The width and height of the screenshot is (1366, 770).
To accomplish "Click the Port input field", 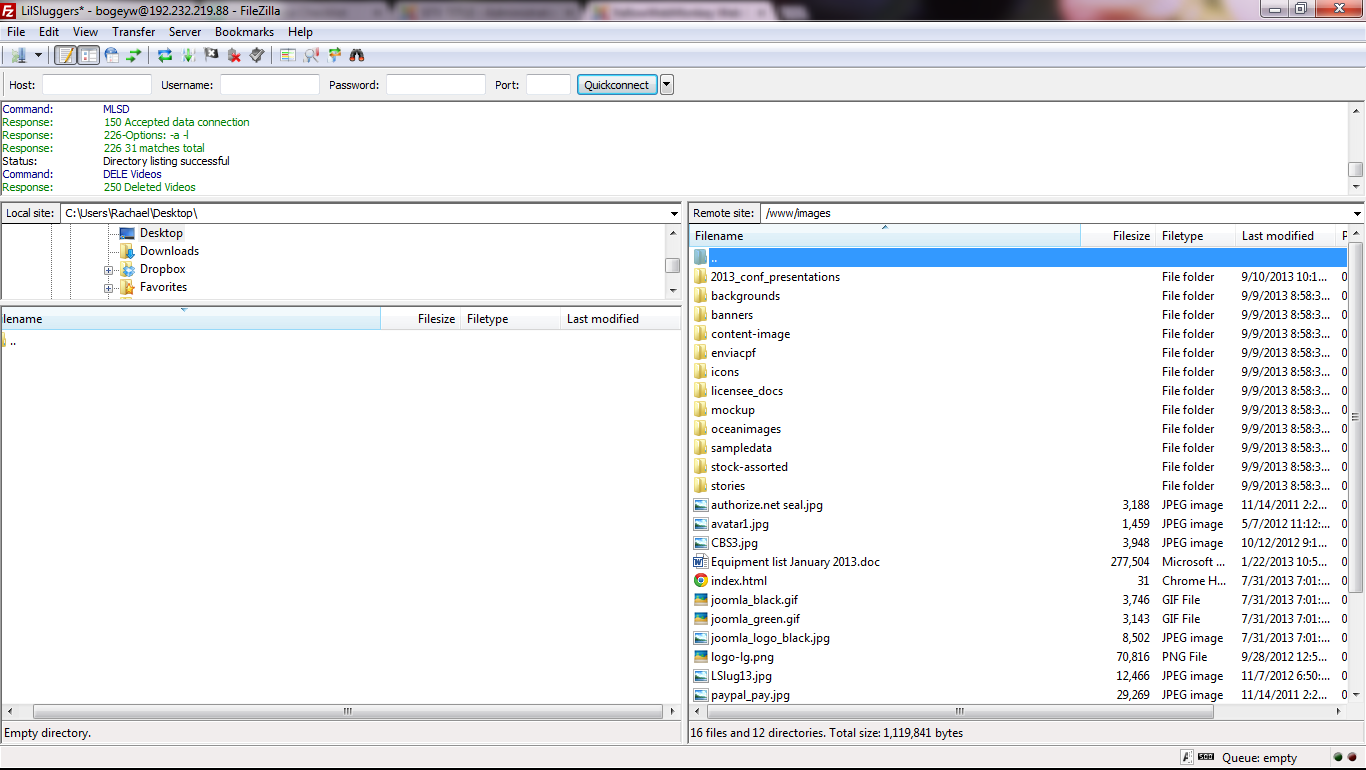I will [x=548, y=85].
